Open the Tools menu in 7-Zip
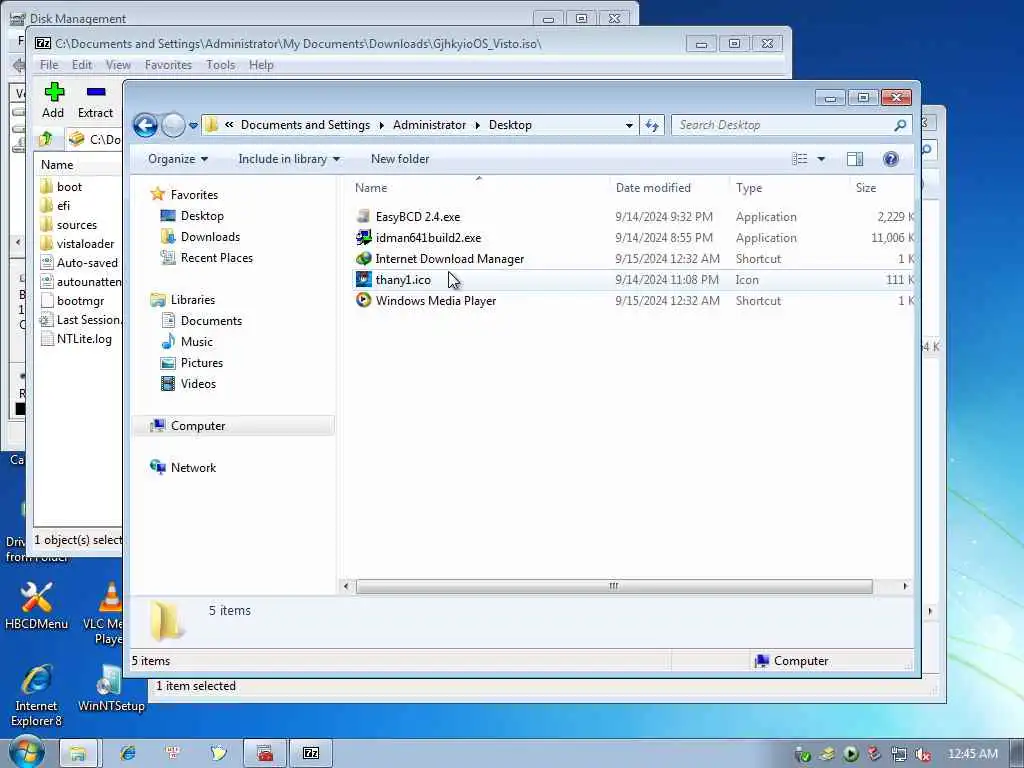Viewport: 1024px width, 768px height. coord(221,65)
